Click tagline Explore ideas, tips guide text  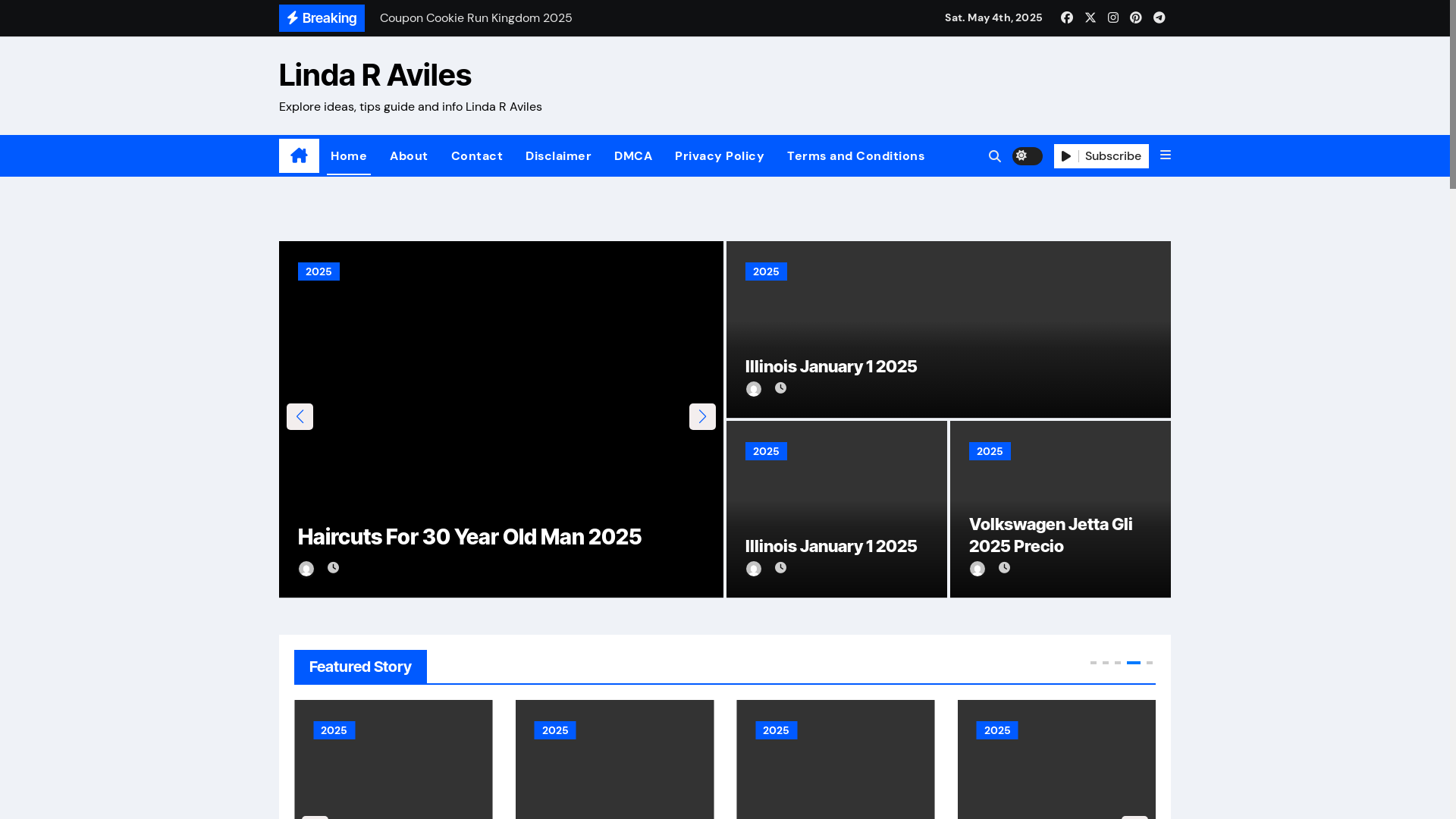410,107
